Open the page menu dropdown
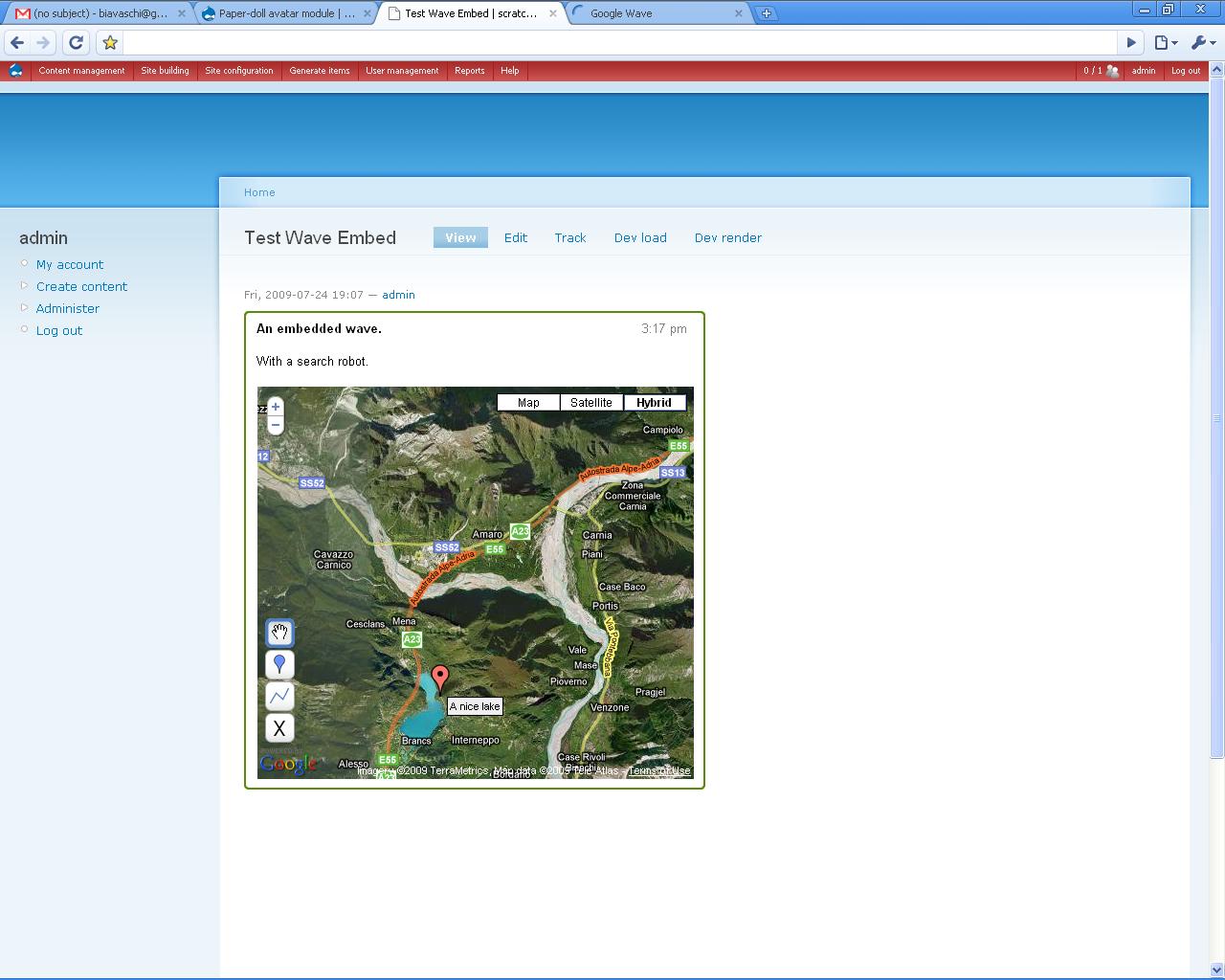 click(1165, 42)
